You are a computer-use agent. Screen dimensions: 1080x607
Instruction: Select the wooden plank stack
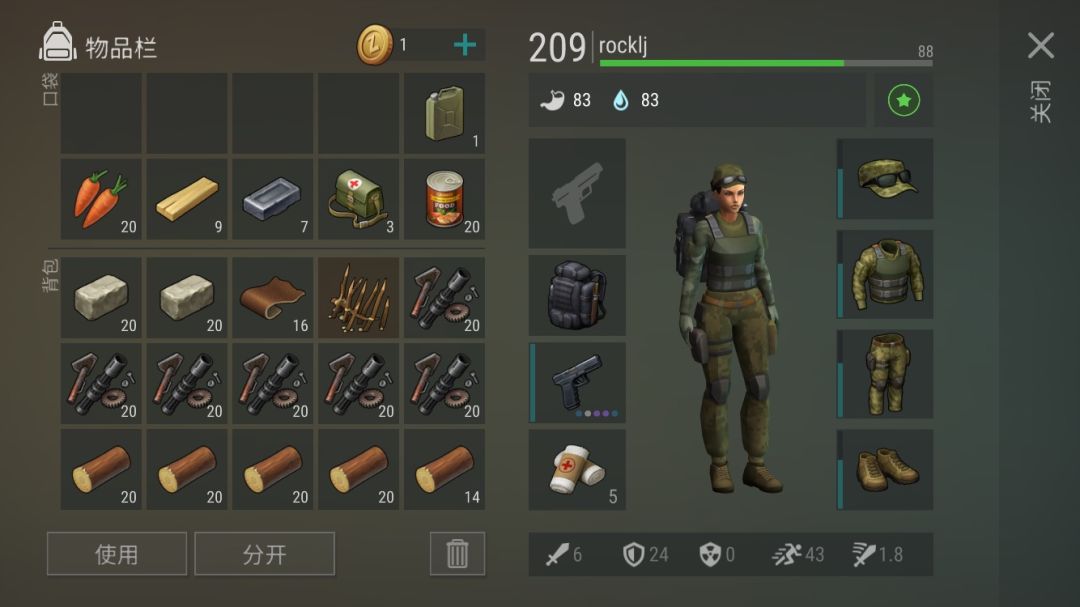pos(187,199)
